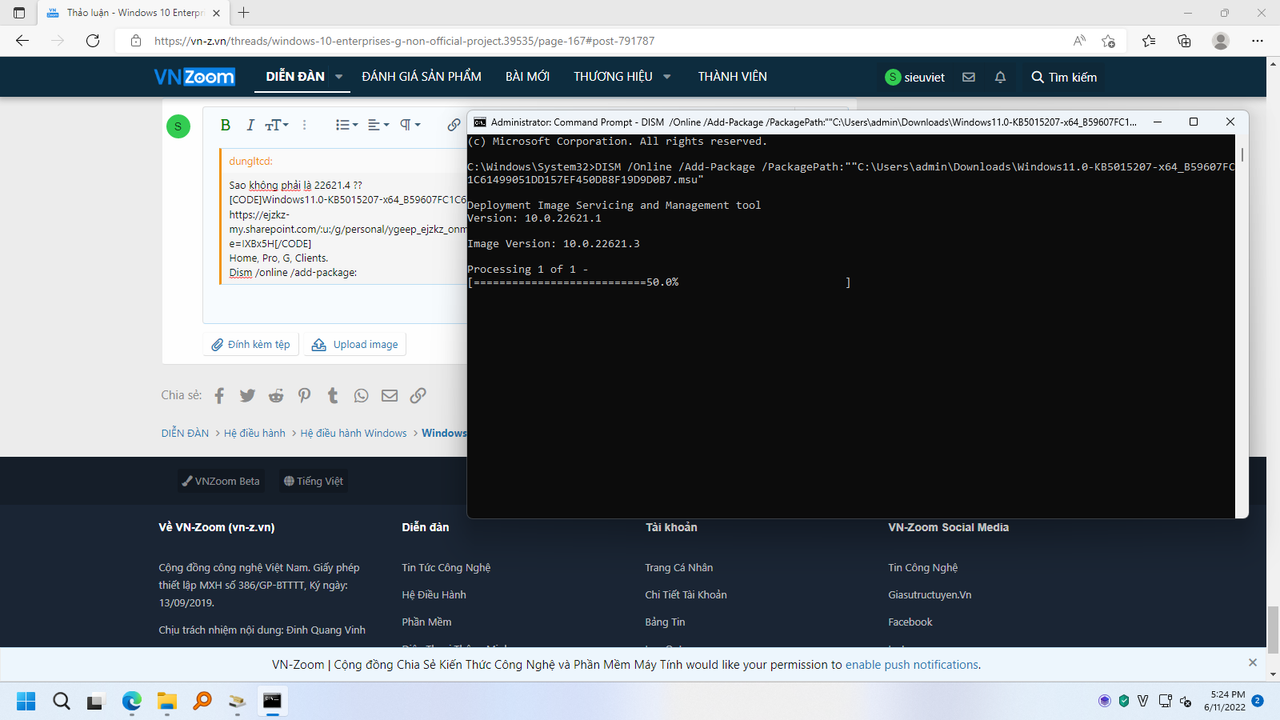Copy thread link via chain icon

pyautogui.click(x=418, y=395)
